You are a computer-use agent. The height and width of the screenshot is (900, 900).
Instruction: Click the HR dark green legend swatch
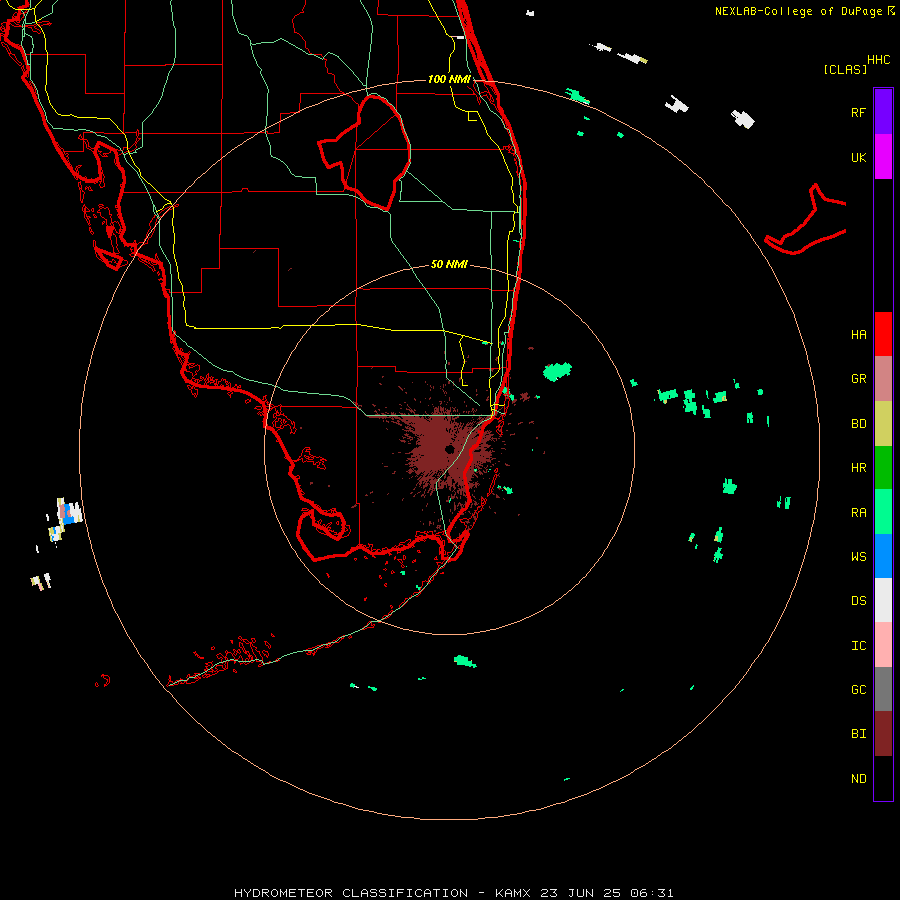(883, 468)
